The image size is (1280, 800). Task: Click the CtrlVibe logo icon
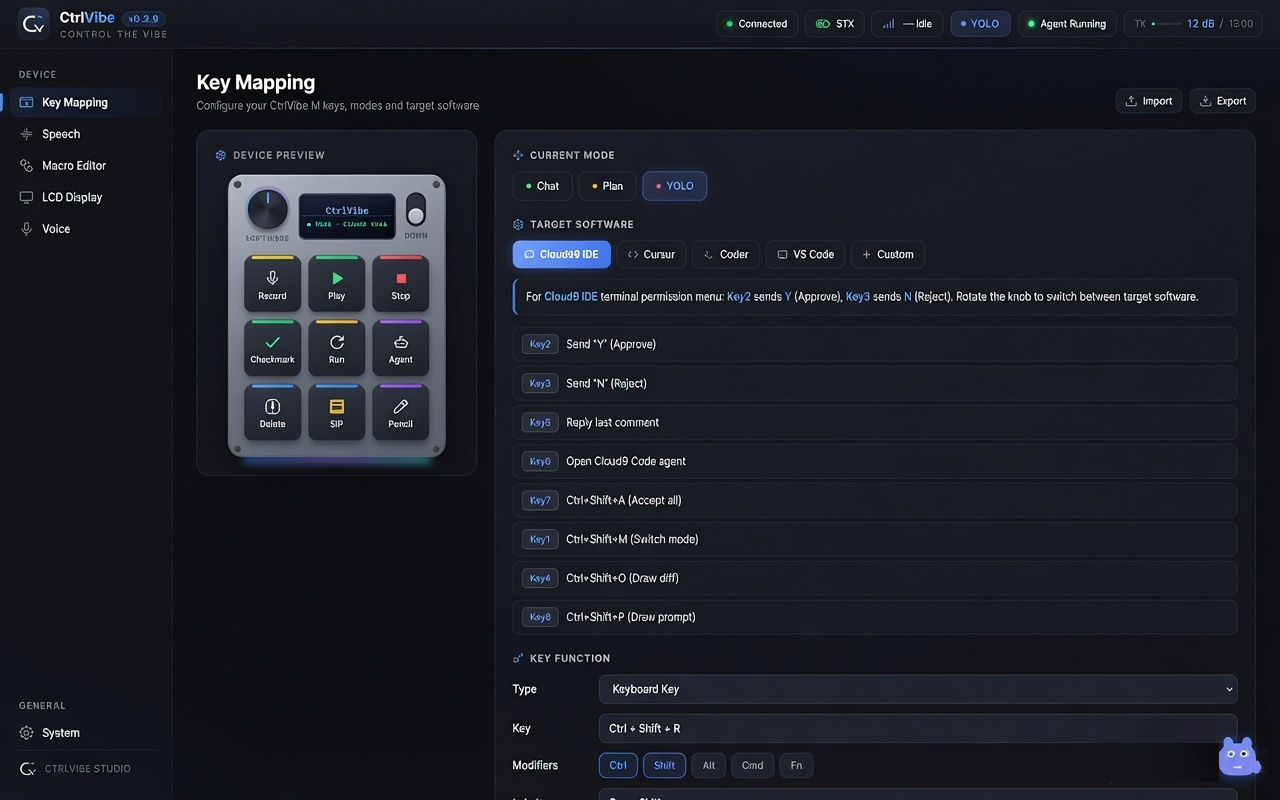pyautogui.click(x=33, y=24)
